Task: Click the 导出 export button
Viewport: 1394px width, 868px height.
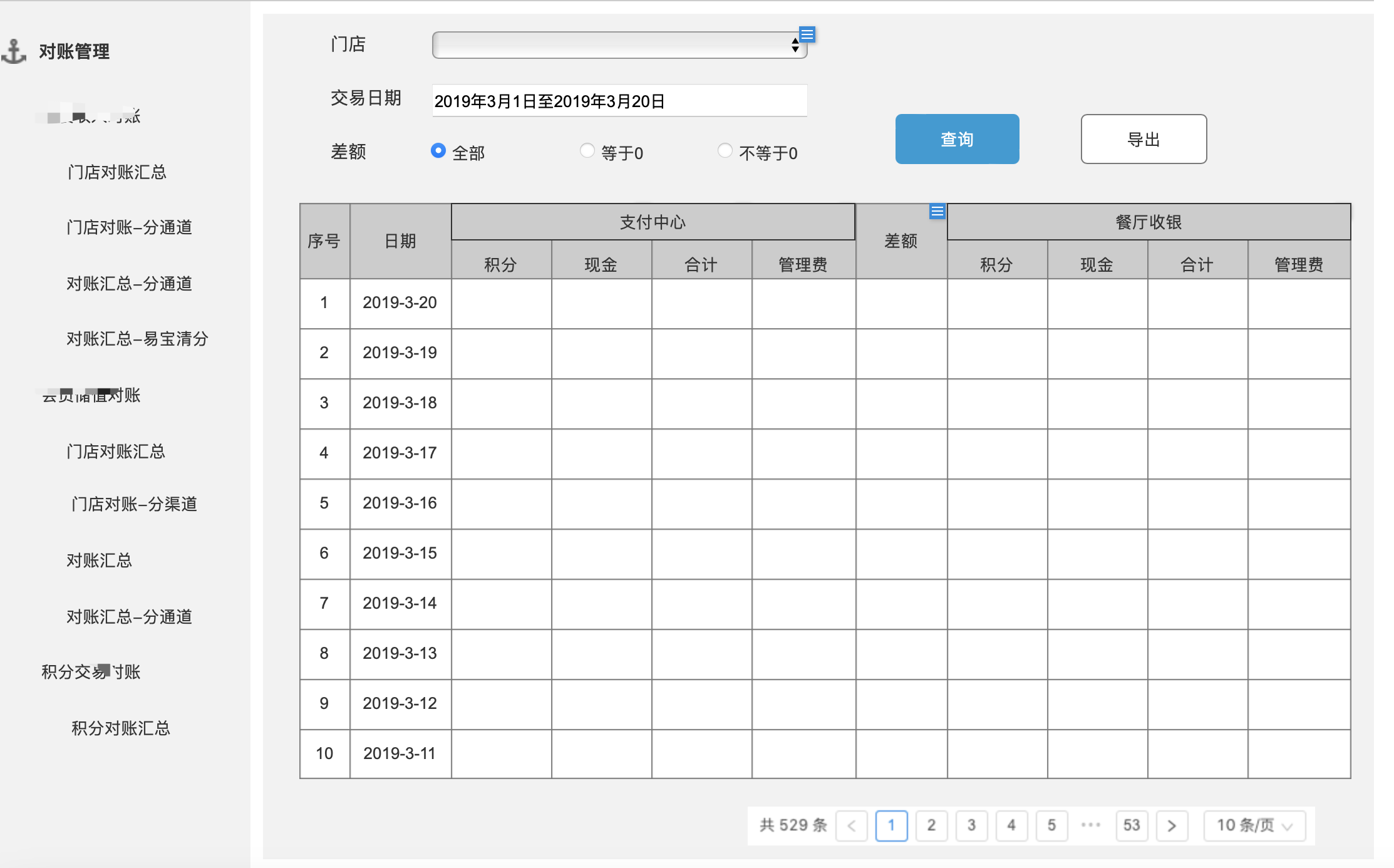Action: point(1144,139)
